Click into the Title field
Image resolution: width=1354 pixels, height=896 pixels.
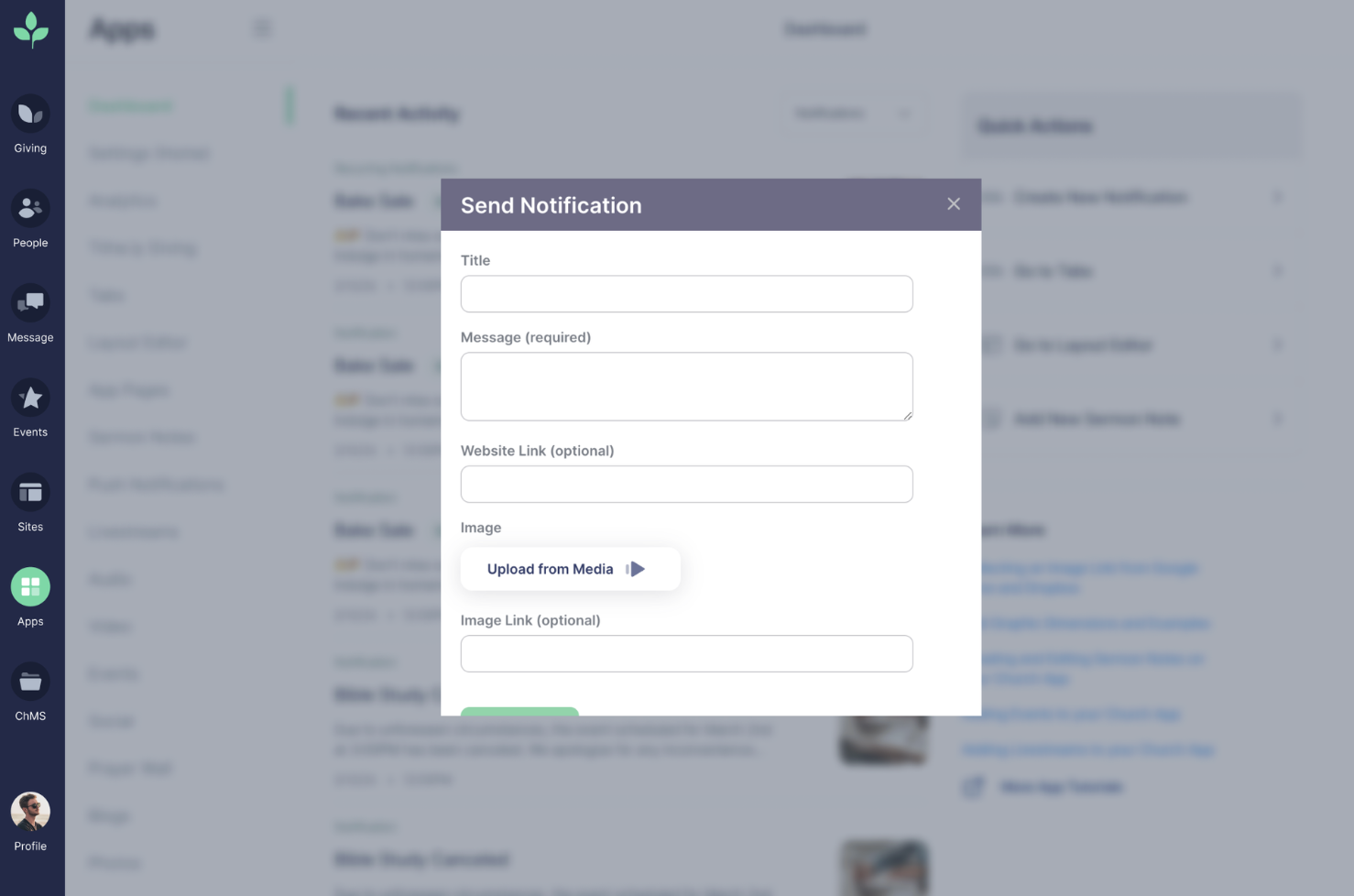tap(686, 294)
